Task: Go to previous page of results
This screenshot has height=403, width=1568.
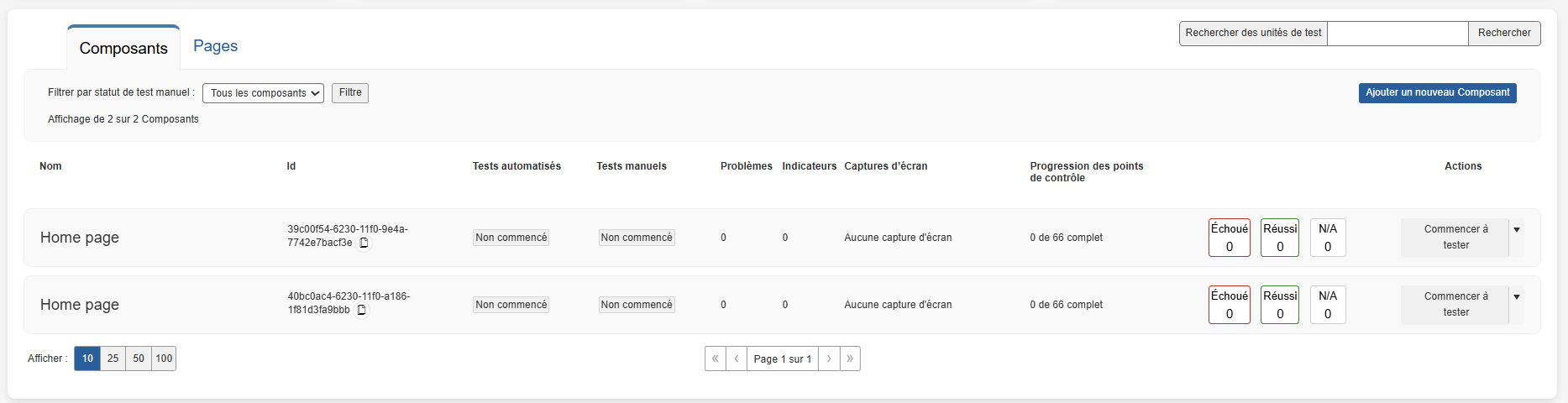Action: 736,359
